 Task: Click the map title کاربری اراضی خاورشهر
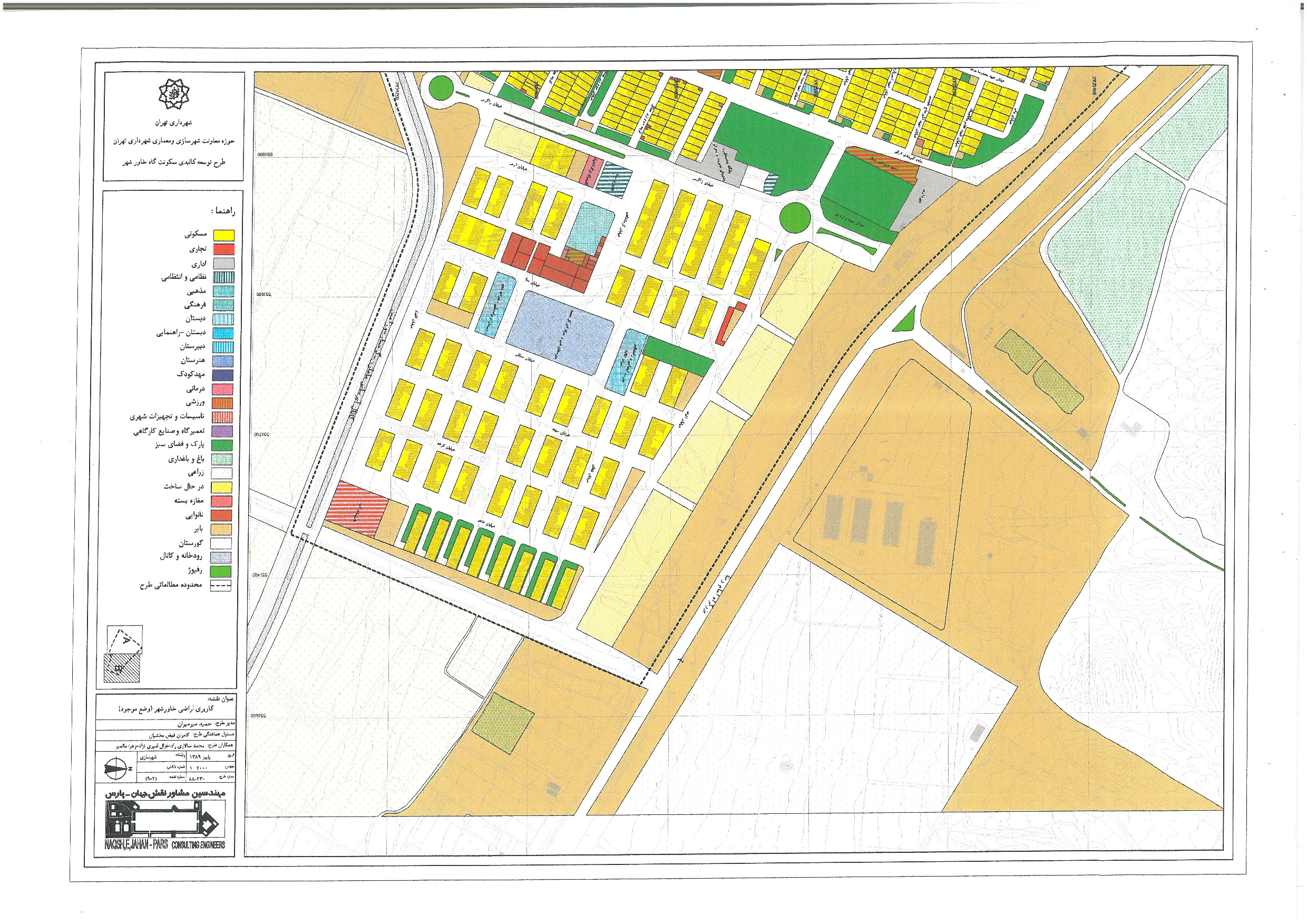(165, 709)
